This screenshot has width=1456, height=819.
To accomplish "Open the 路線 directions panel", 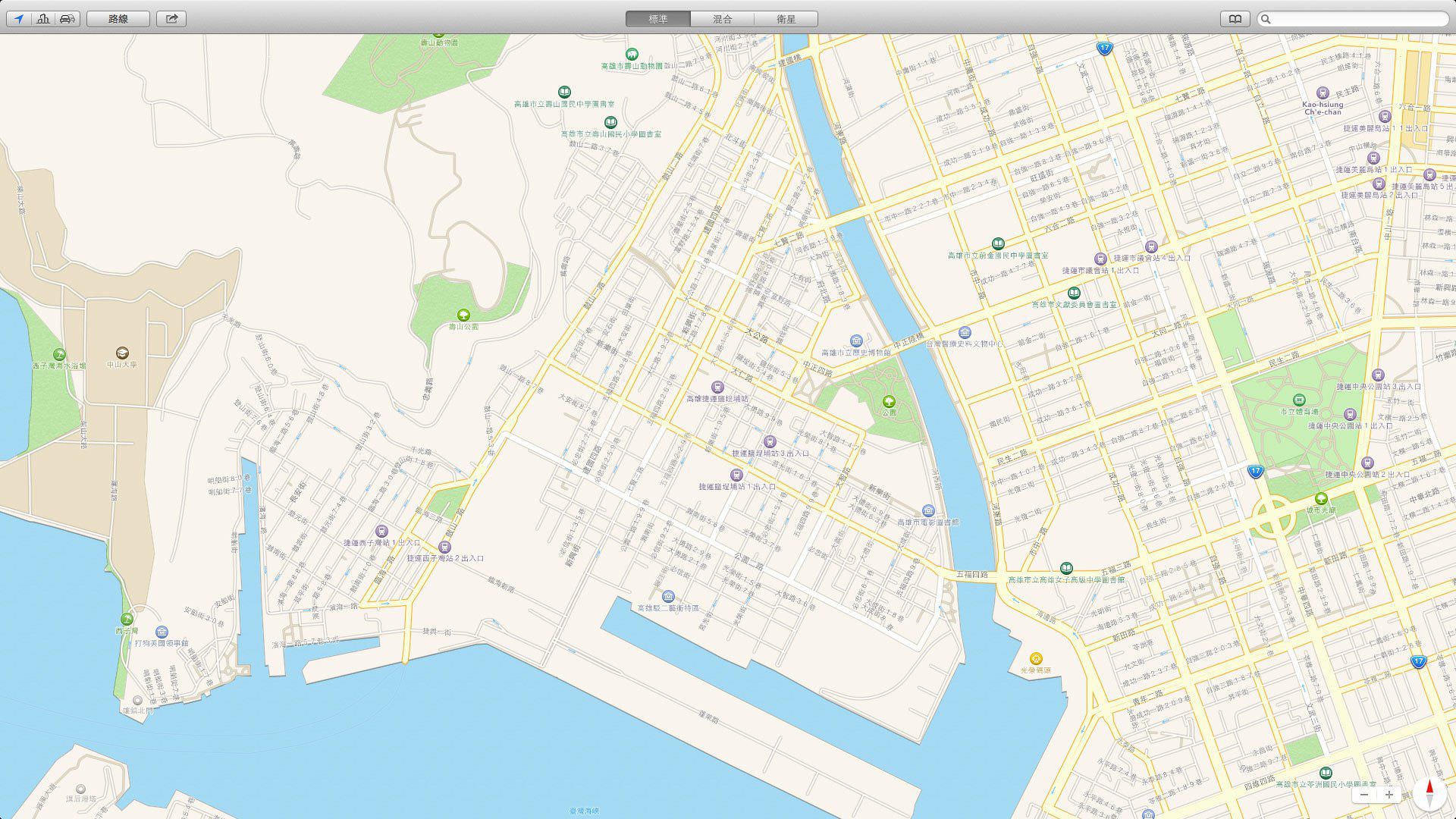I will point(118,19).
